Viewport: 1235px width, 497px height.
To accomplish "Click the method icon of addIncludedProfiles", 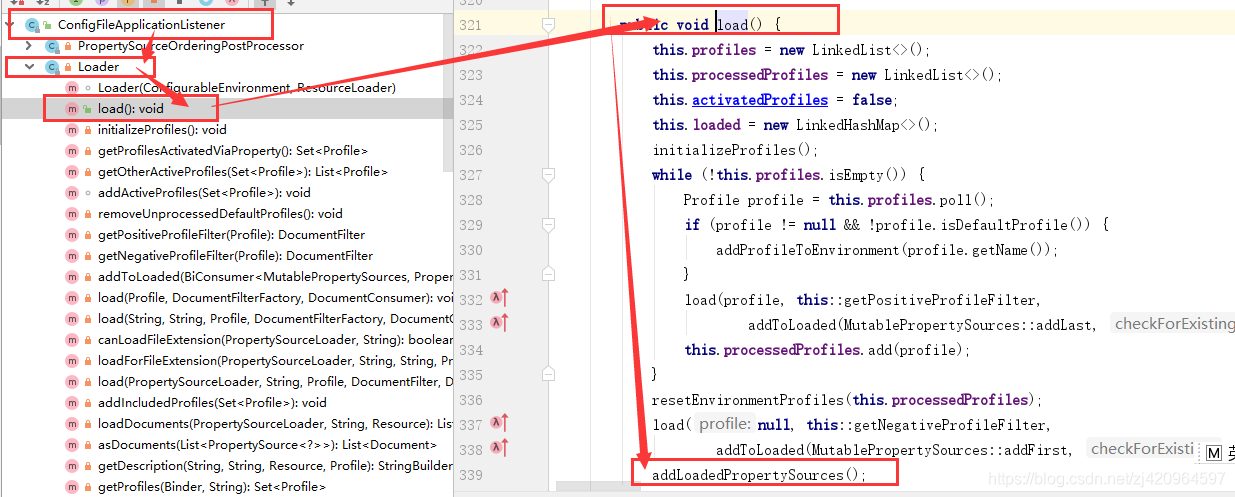I will 72,402.
